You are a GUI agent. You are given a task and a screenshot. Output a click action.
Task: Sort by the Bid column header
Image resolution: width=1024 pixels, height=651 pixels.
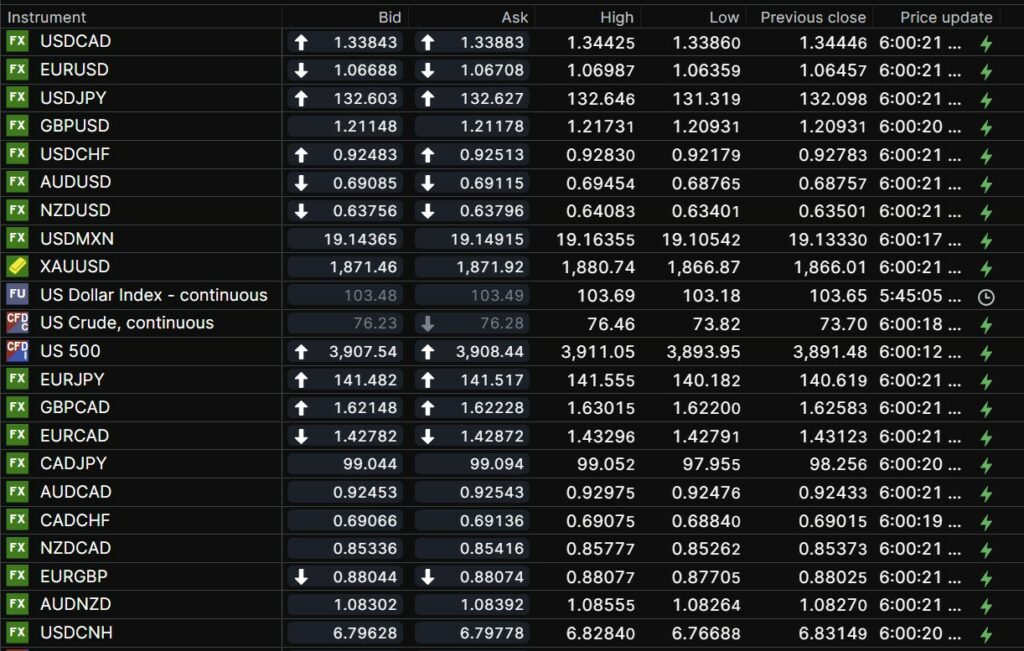[x=389, y=17]
